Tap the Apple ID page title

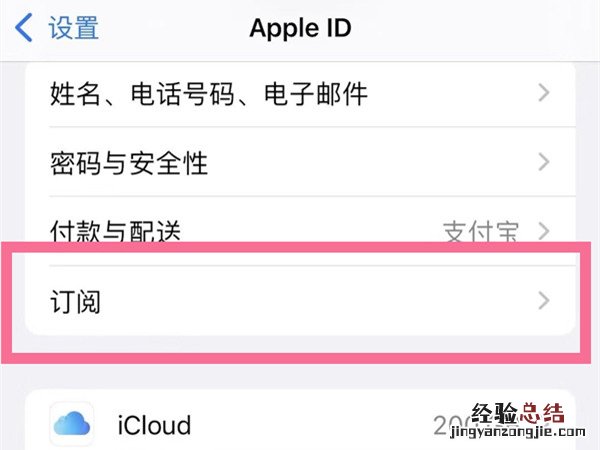299,27
